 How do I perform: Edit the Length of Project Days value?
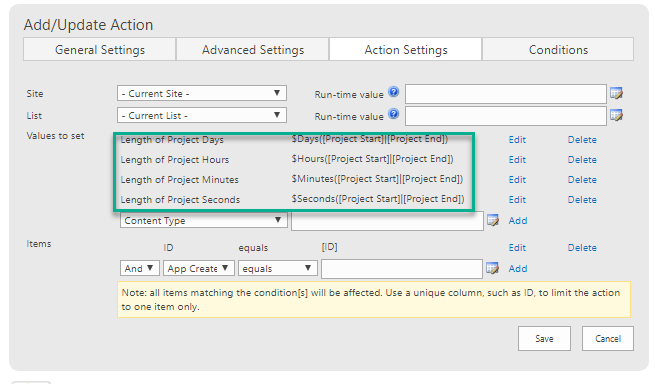(x=517, y=140)
